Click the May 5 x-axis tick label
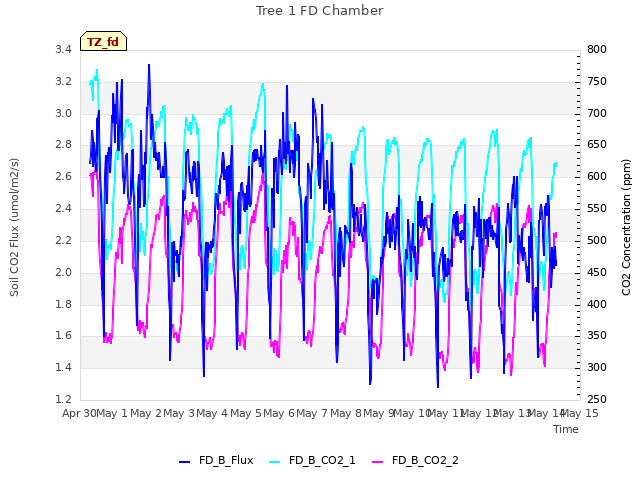Image resolution: width=640 pixels, height=480 pixels. (246, 413)
